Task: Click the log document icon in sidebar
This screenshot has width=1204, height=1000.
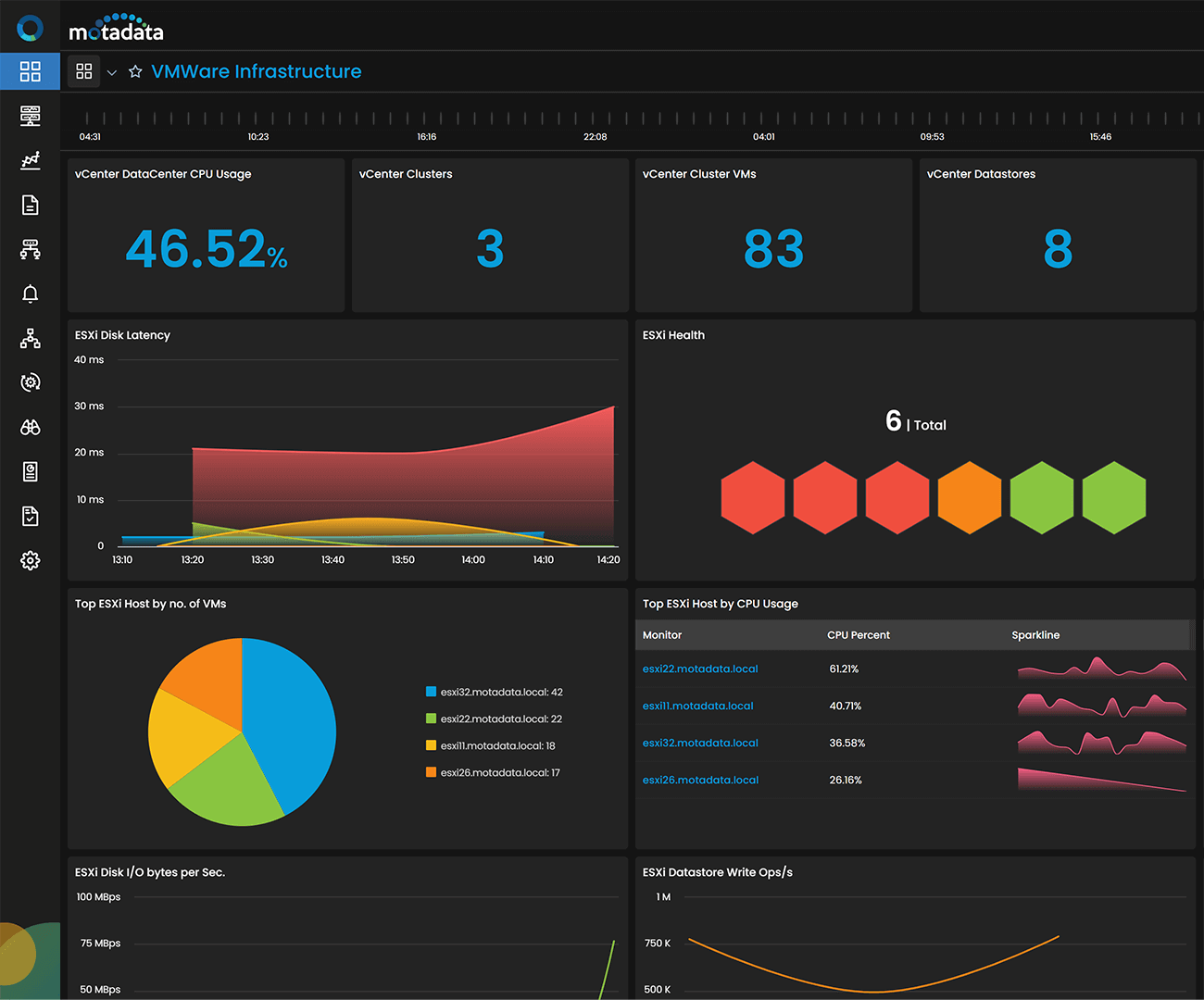Action: click(x=30, y=205)
